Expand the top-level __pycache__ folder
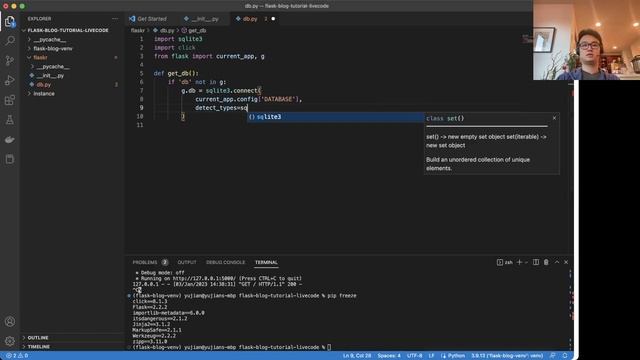This screenshot has height=360, width=640. coord(50,40)
